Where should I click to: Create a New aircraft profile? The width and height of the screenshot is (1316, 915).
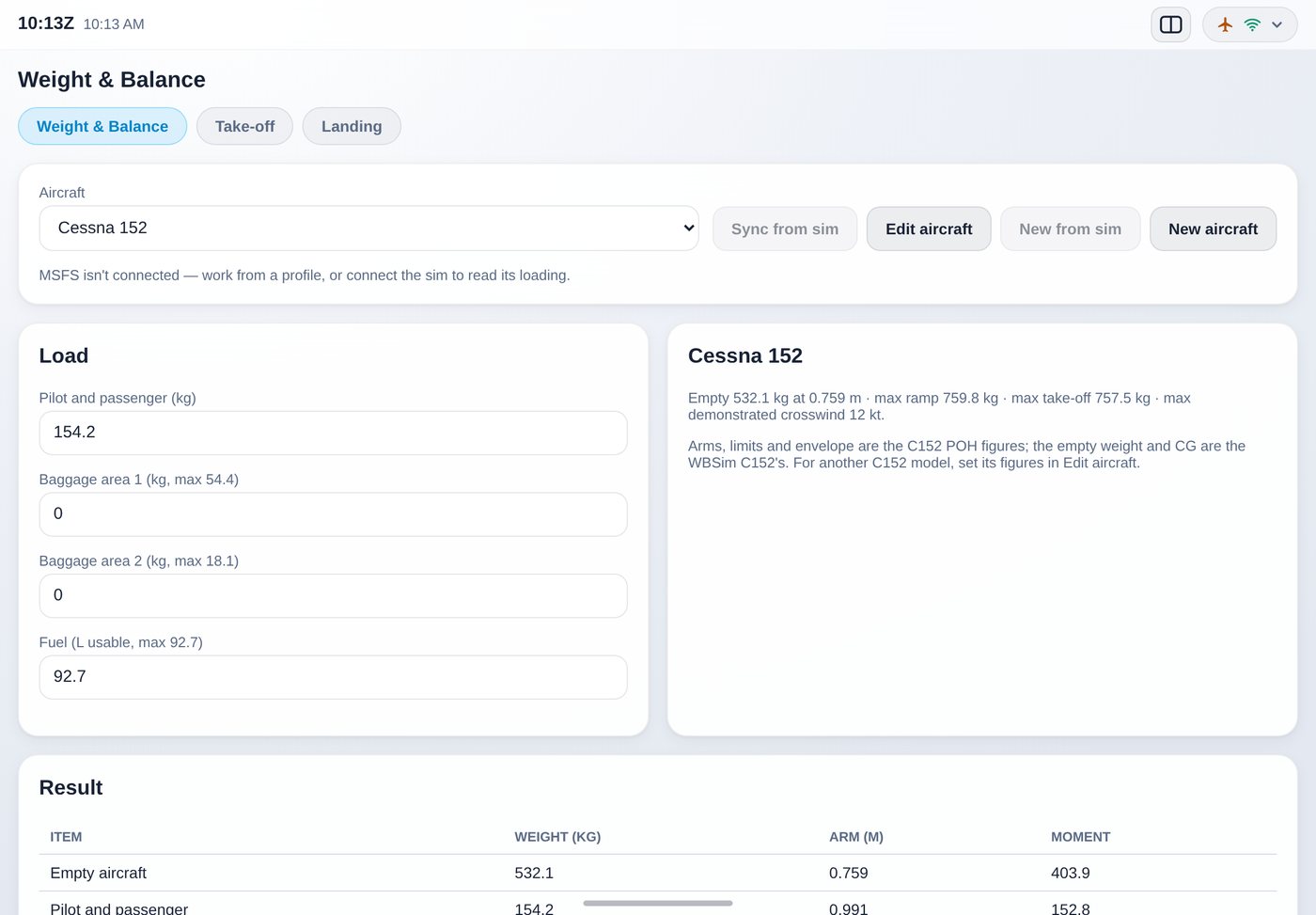(x=1213, y=229)
